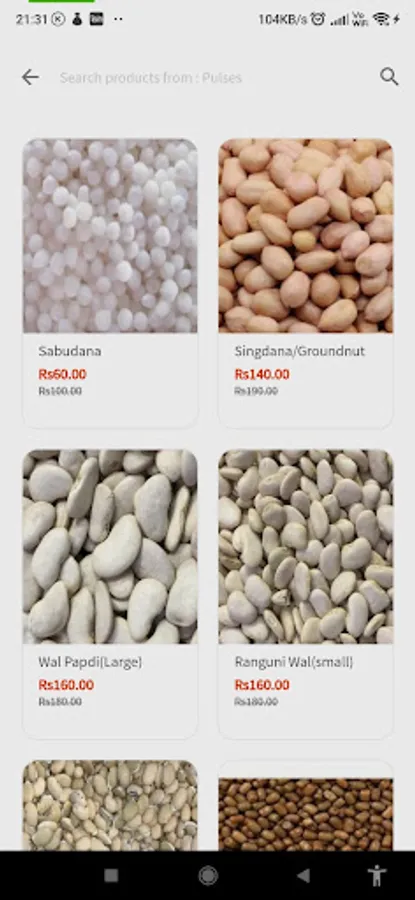Tap the search magnifier icon
The width and height of the screenshot is (415, 900).
(x=389, y=77)
